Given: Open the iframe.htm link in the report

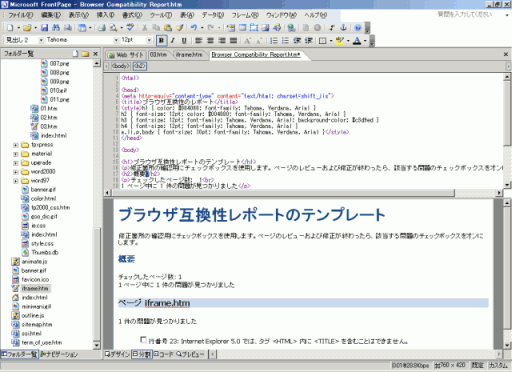Looking at the screenshot, I should (x=167, y=303).
